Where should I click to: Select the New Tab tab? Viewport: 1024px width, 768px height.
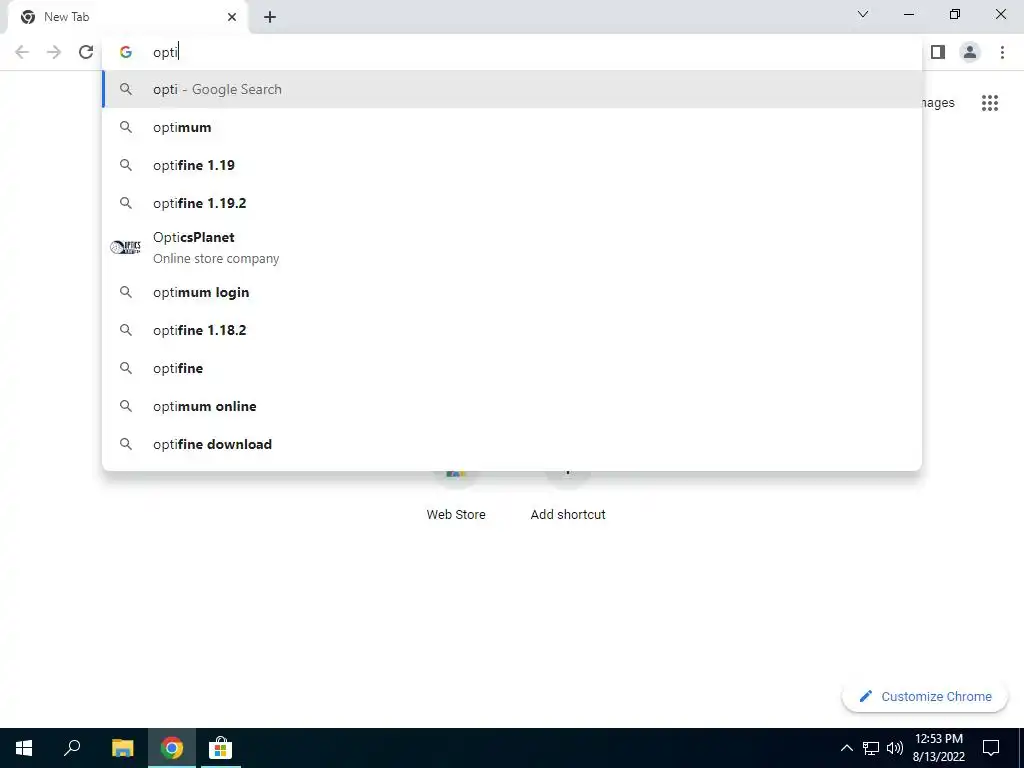click(128, 17)
